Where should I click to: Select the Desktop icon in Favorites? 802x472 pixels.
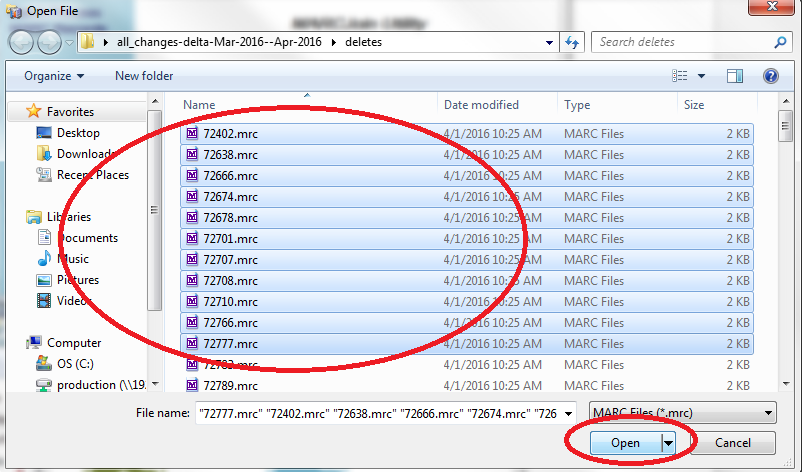tap(44, 133)
